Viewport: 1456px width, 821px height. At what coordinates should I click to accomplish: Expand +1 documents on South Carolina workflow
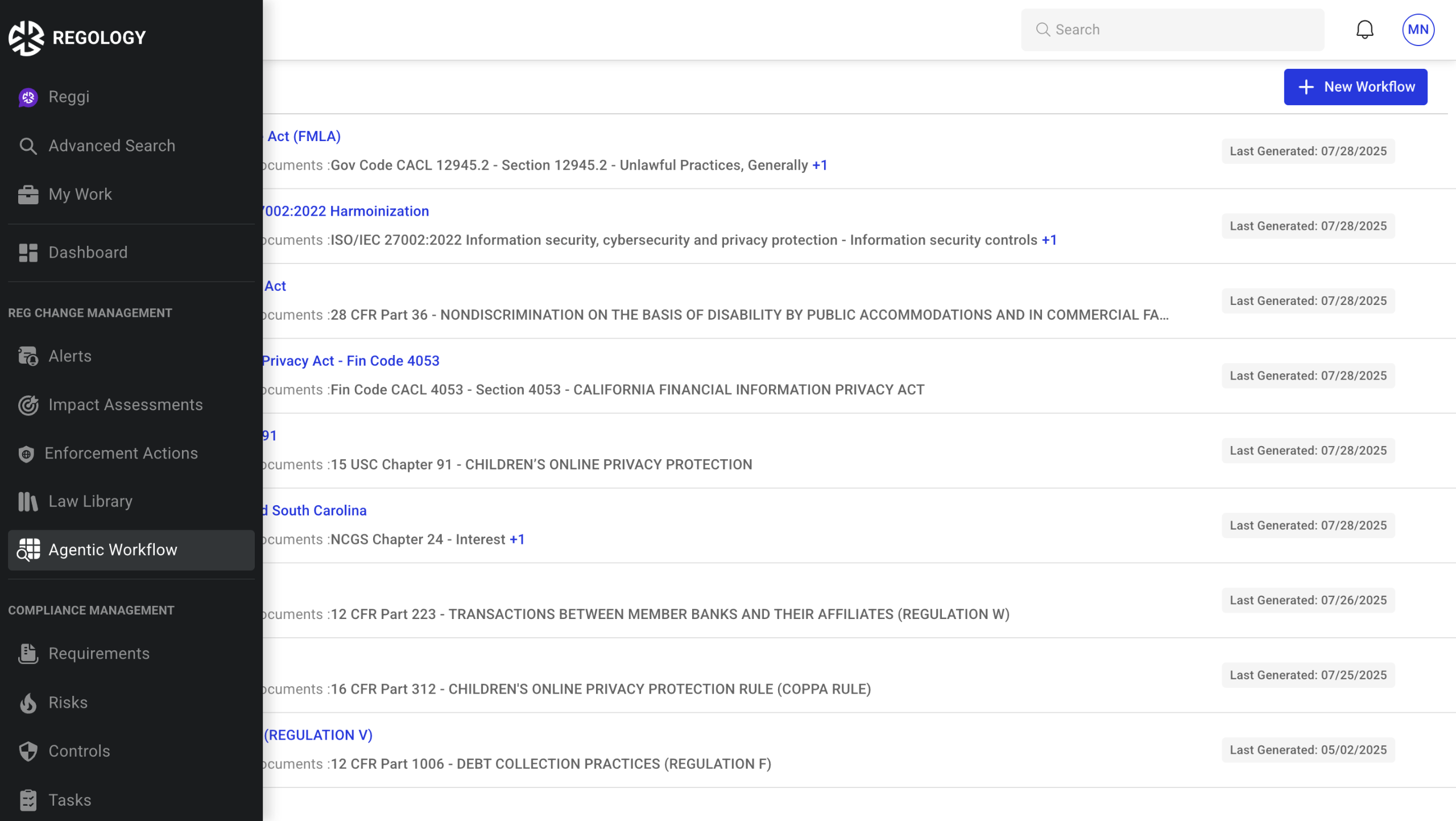(517, 539)
